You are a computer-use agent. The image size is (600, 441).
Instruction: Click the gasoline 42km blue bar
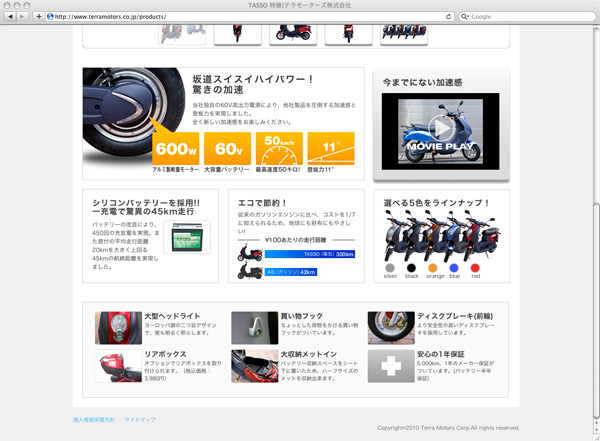pyautogui.click(x=291, y=272)
